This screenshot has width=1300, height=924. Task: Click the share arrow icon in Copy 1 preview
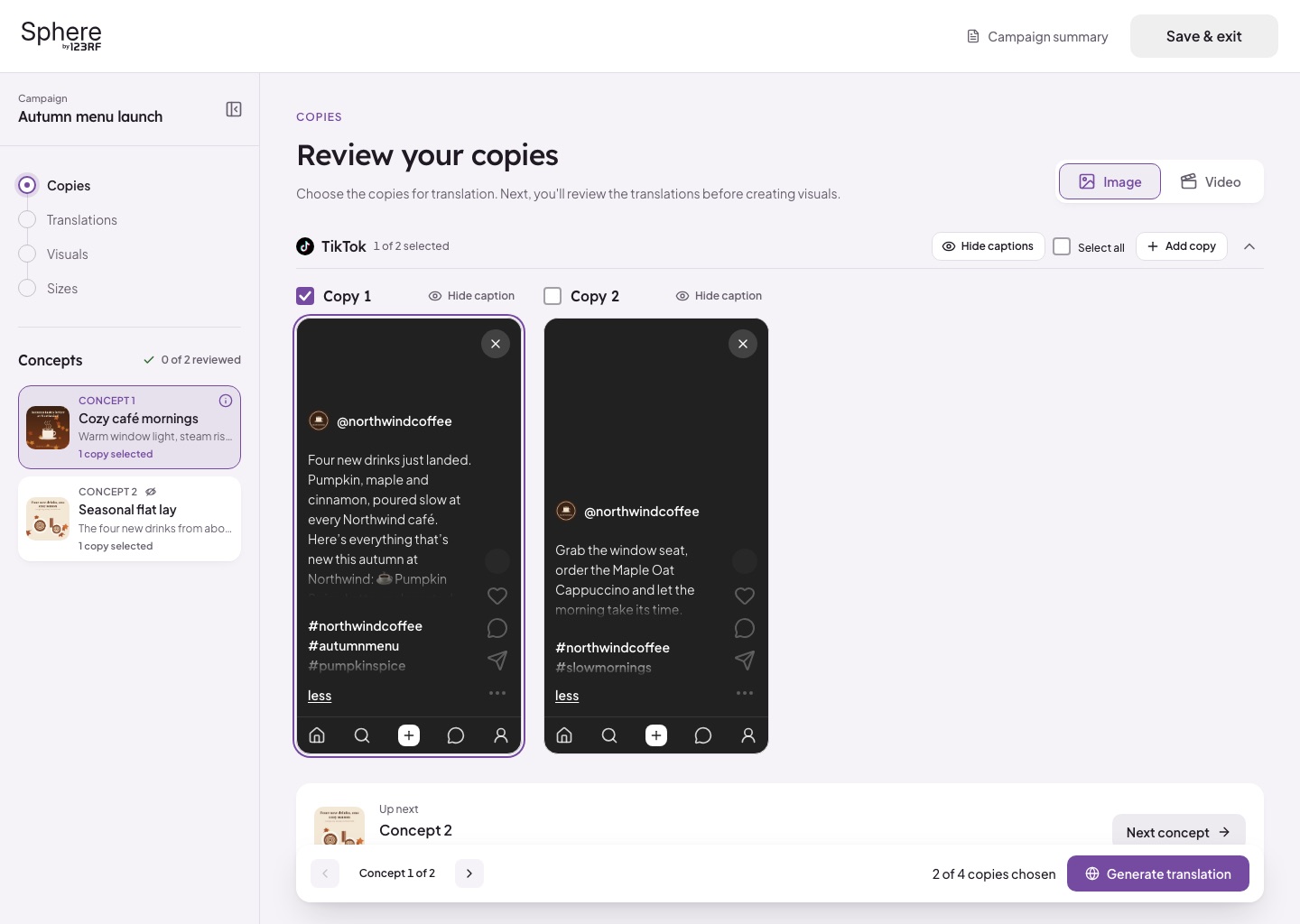point(497,661)
